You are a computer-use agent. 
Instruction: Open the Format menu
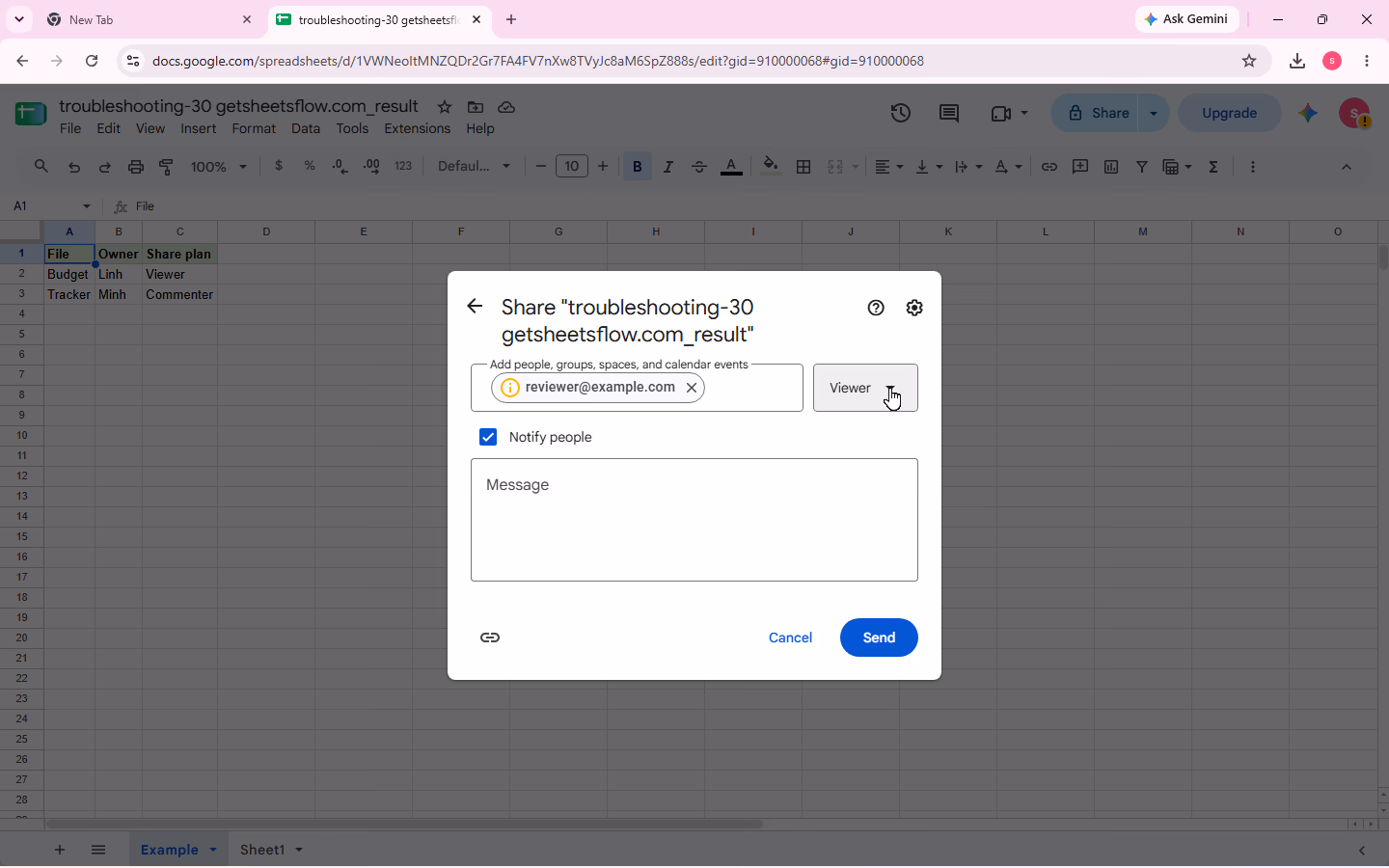(x=254, y=128)
